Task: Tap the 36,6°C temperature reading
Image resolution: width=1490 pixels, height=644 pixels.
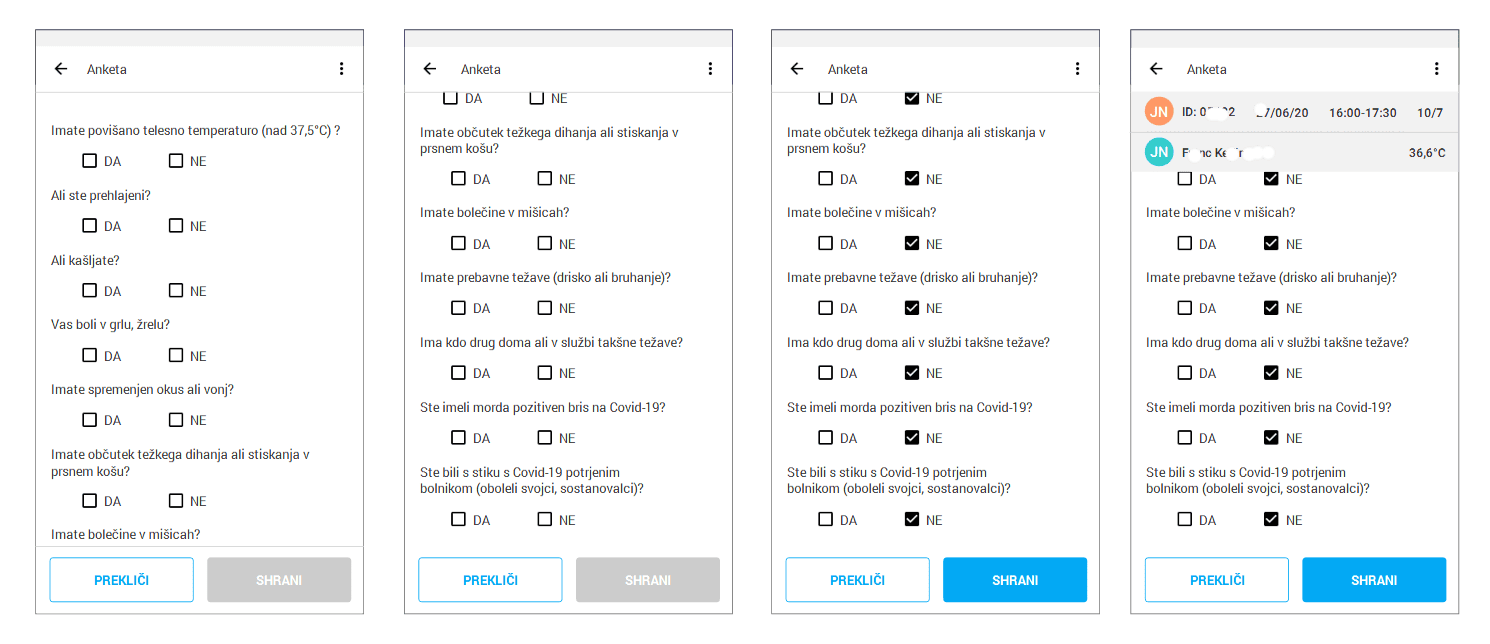Action: click(1426, 153)
